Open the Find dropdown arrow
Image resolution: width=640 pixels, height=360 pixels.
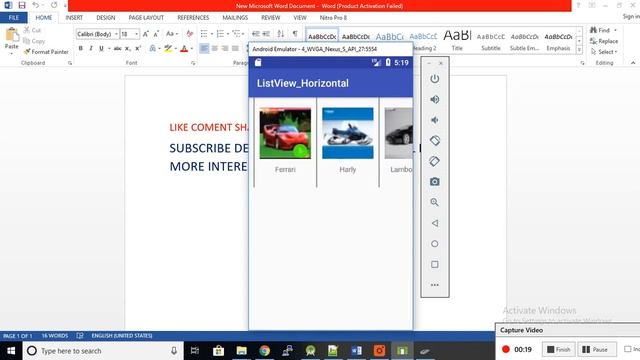615,30
